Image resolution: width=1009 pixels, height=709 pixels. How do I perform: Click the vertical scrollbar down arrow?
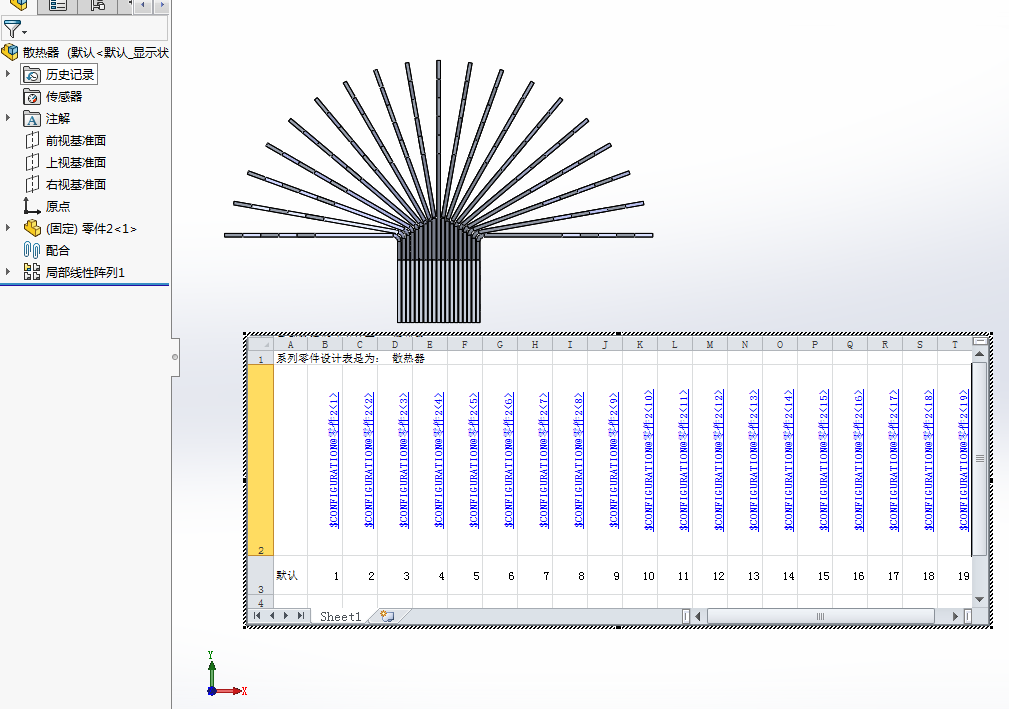point(979,600)
